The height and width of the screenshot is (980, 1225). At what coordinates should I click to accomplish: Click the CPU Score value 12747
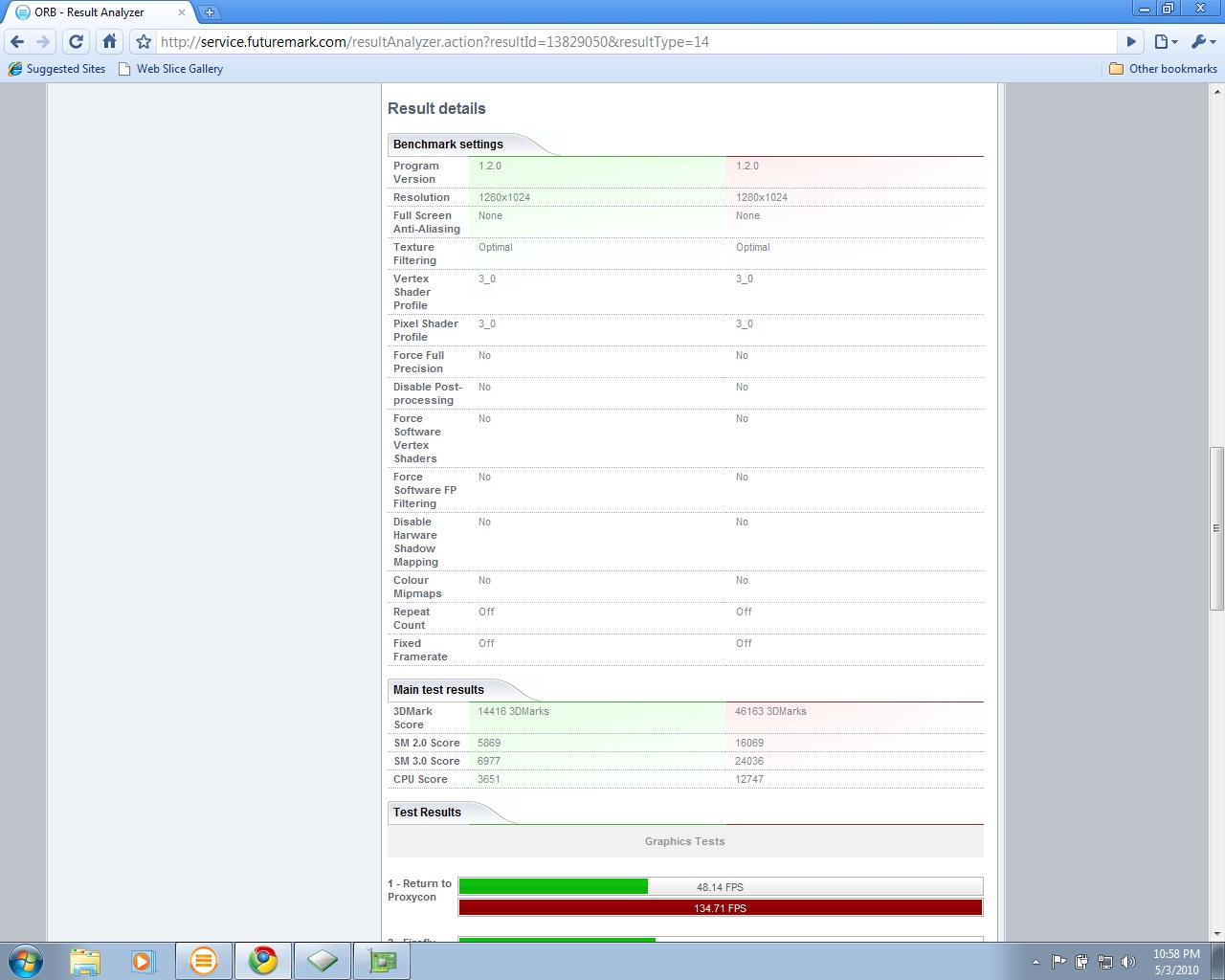tap(749, 780)
